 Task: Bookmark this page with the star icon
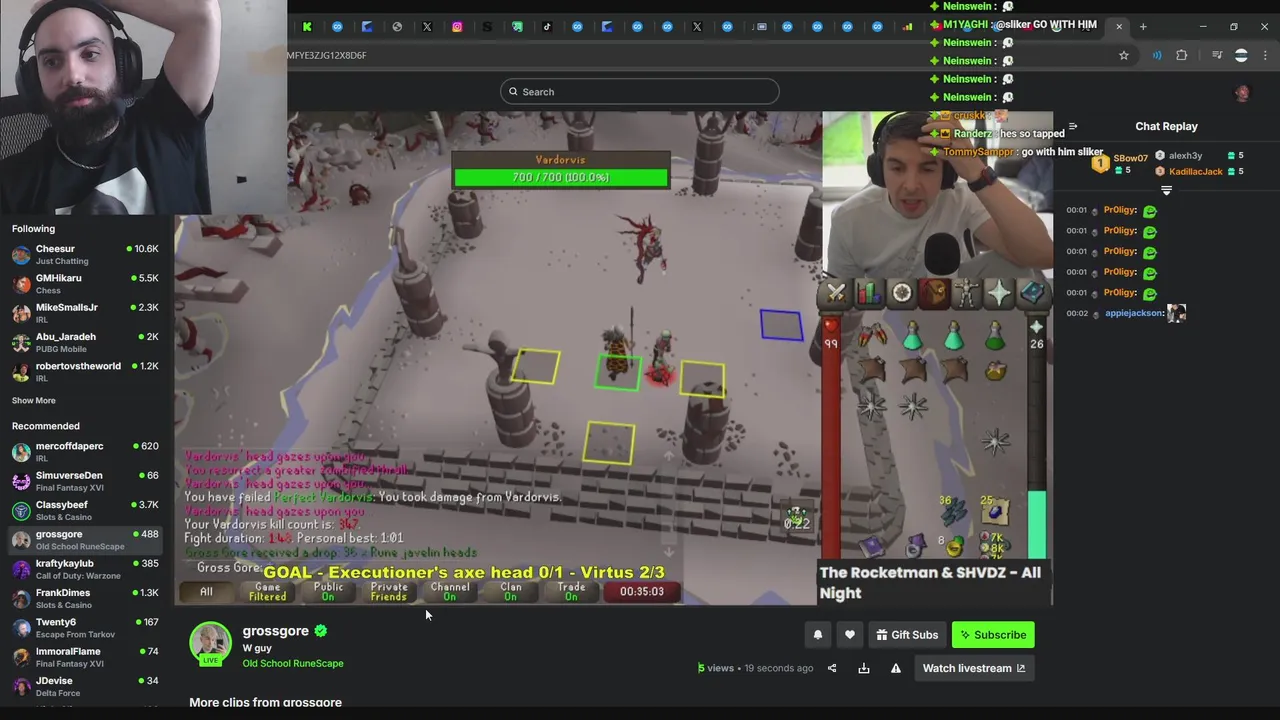(x=1124, y=55)
